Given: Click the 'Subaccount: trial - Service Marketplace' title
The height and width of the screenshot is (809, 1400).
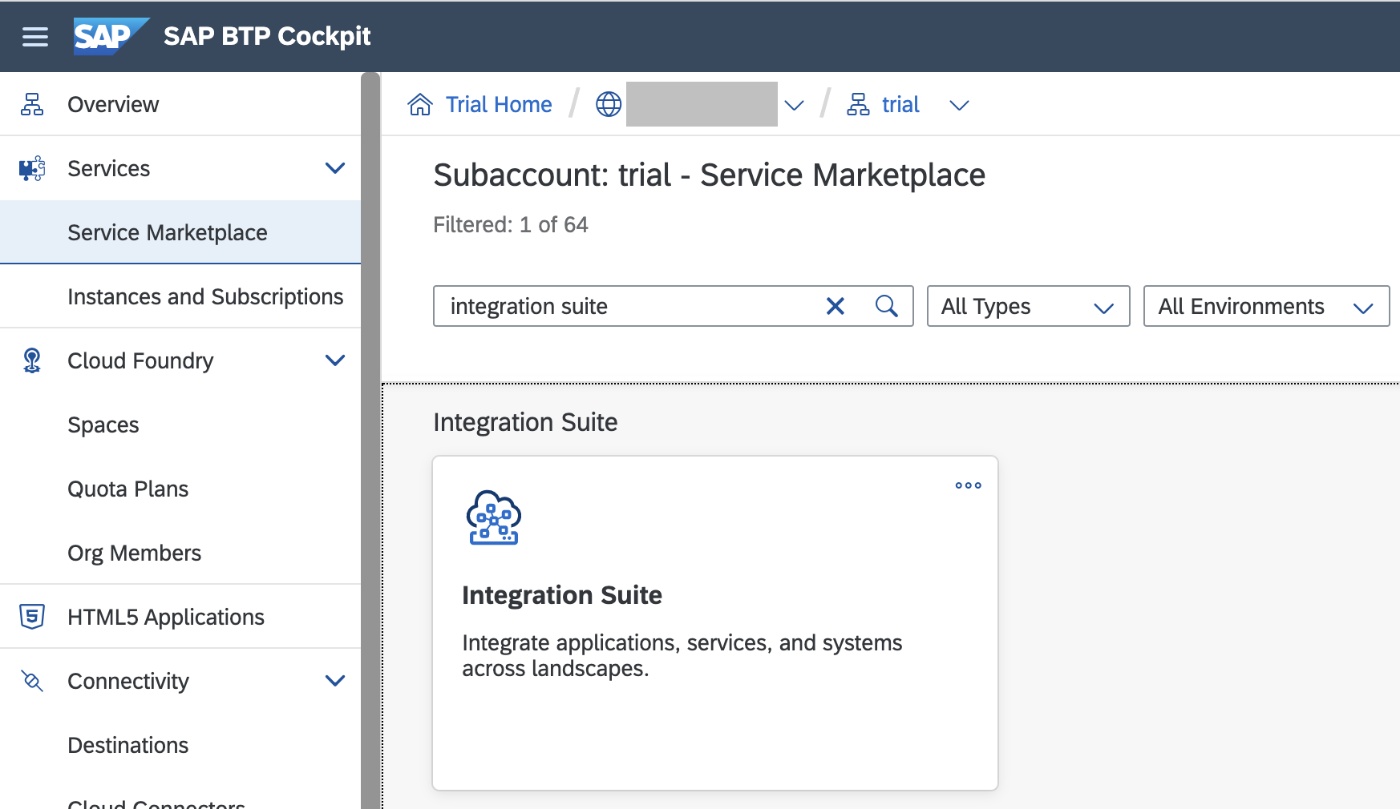Looking at the screenshot, I should pyautogui.click(x=709, y=175).
